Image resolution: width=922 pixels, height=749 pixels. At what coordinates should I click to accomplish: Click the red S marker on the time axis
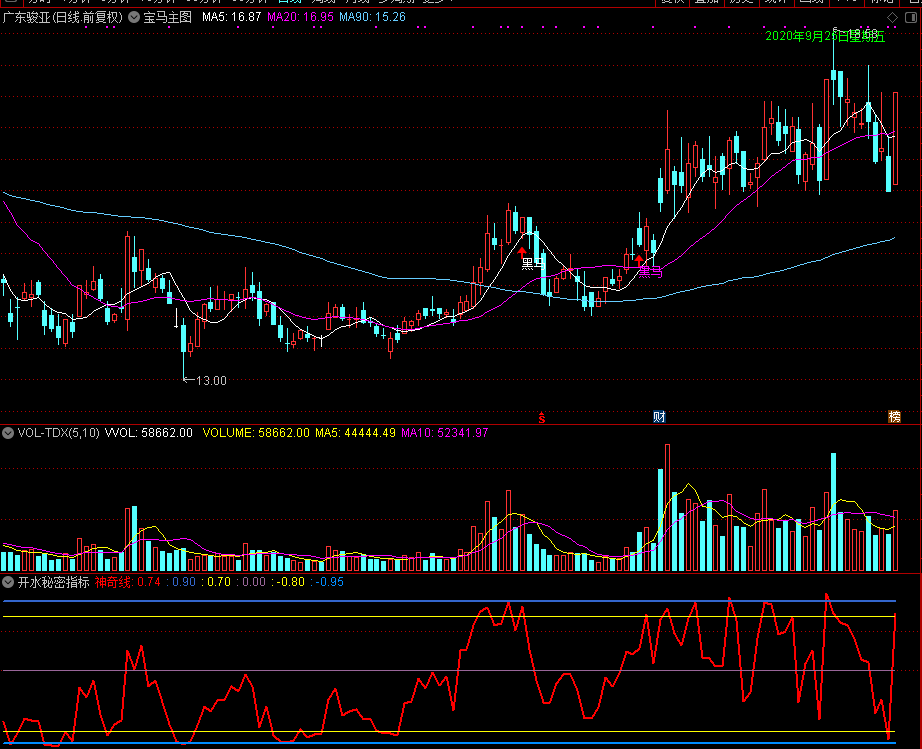pyautogui.click(x=542, y=416)
